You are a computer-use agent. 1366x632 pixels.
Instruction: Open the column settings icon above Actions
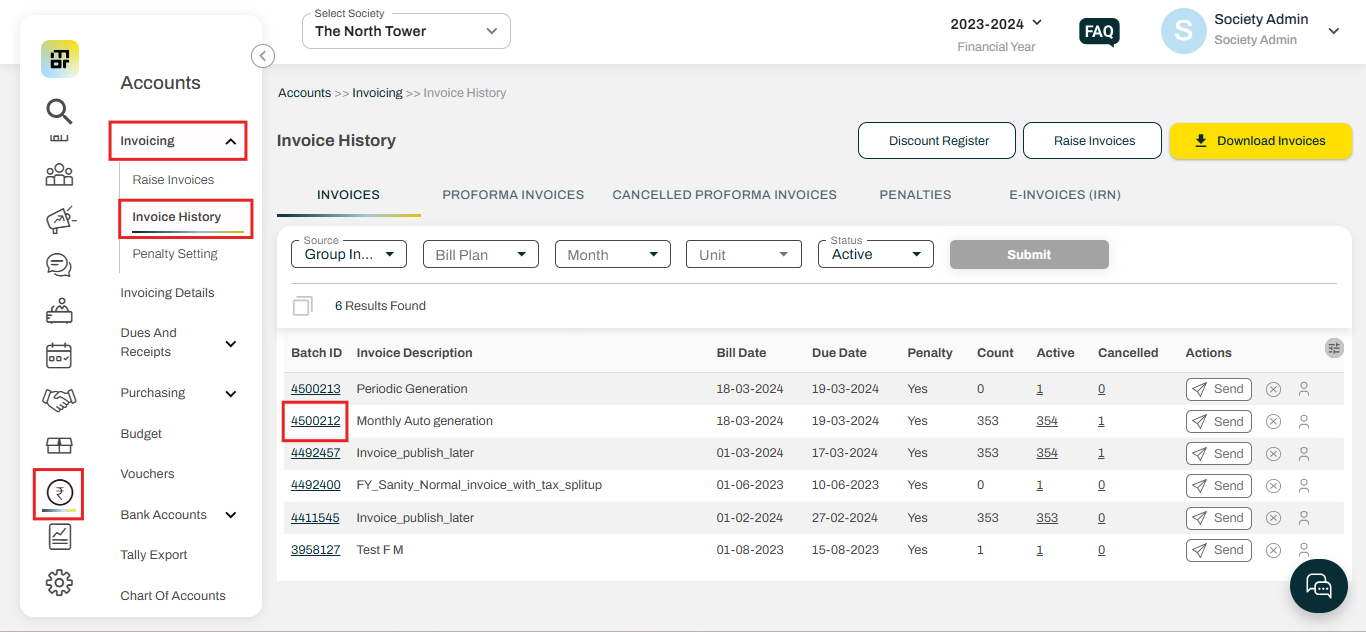pyautogui.click(x=1334, y=348)
